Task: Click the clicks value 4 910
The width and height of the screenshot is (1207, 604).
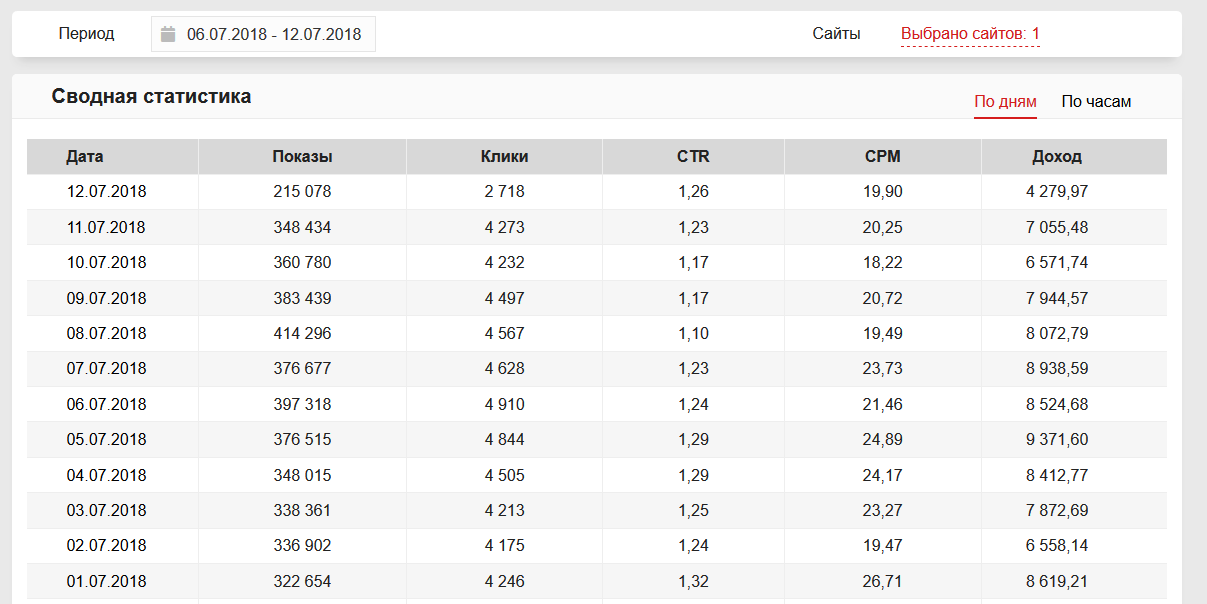Action: [504, 405]
